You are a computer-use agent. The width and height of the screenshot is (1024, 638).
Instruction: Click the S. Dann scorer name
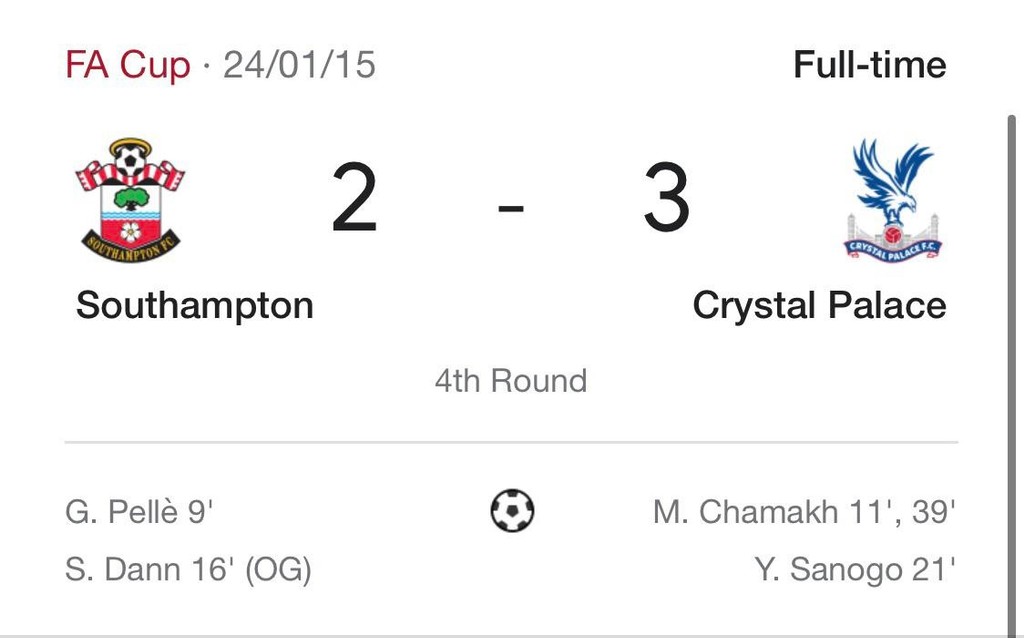[x=123, y=570]
